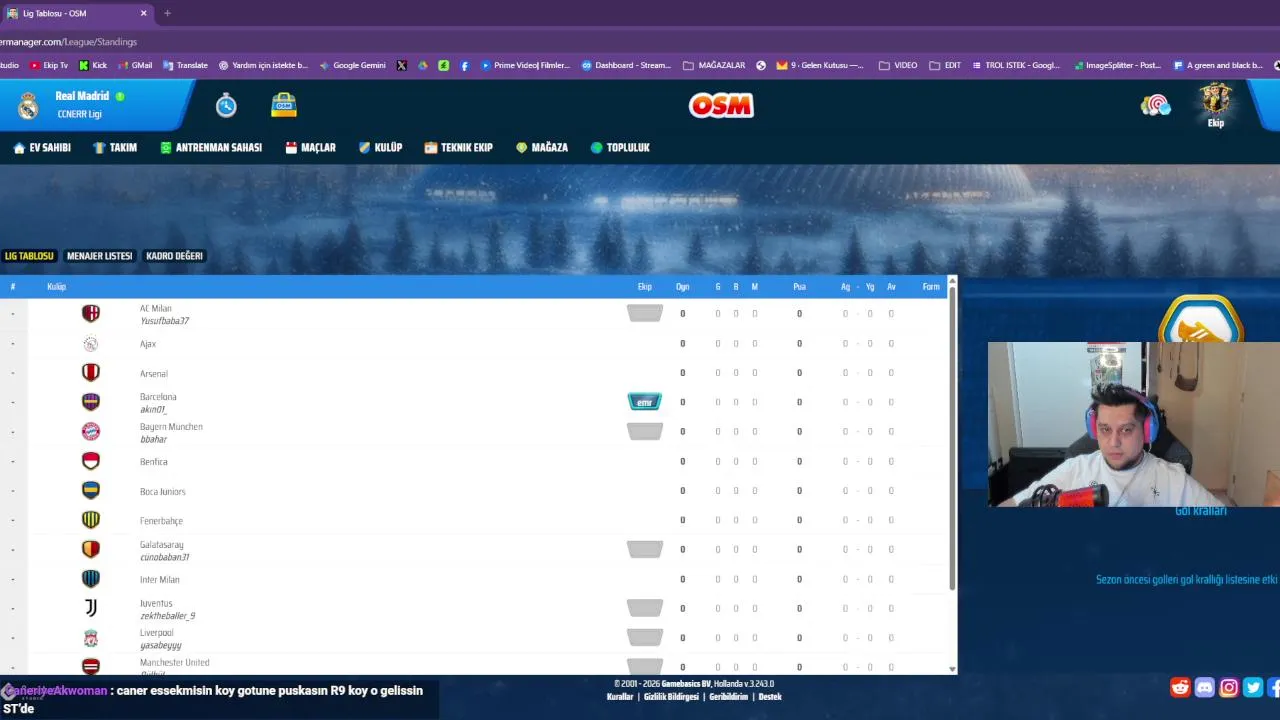The width and height of the screenshot is (1280, 720).
Task: Open the TOPLULUK menu
Action: [x=620, y=147]
